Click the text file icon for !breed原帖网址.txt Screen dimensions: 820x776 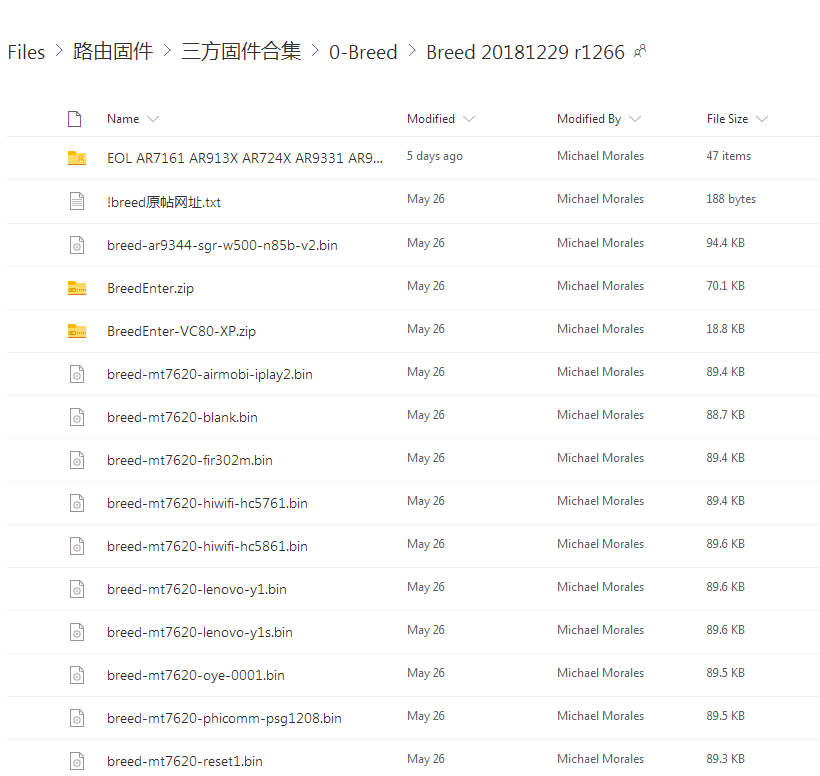(77, 201)
